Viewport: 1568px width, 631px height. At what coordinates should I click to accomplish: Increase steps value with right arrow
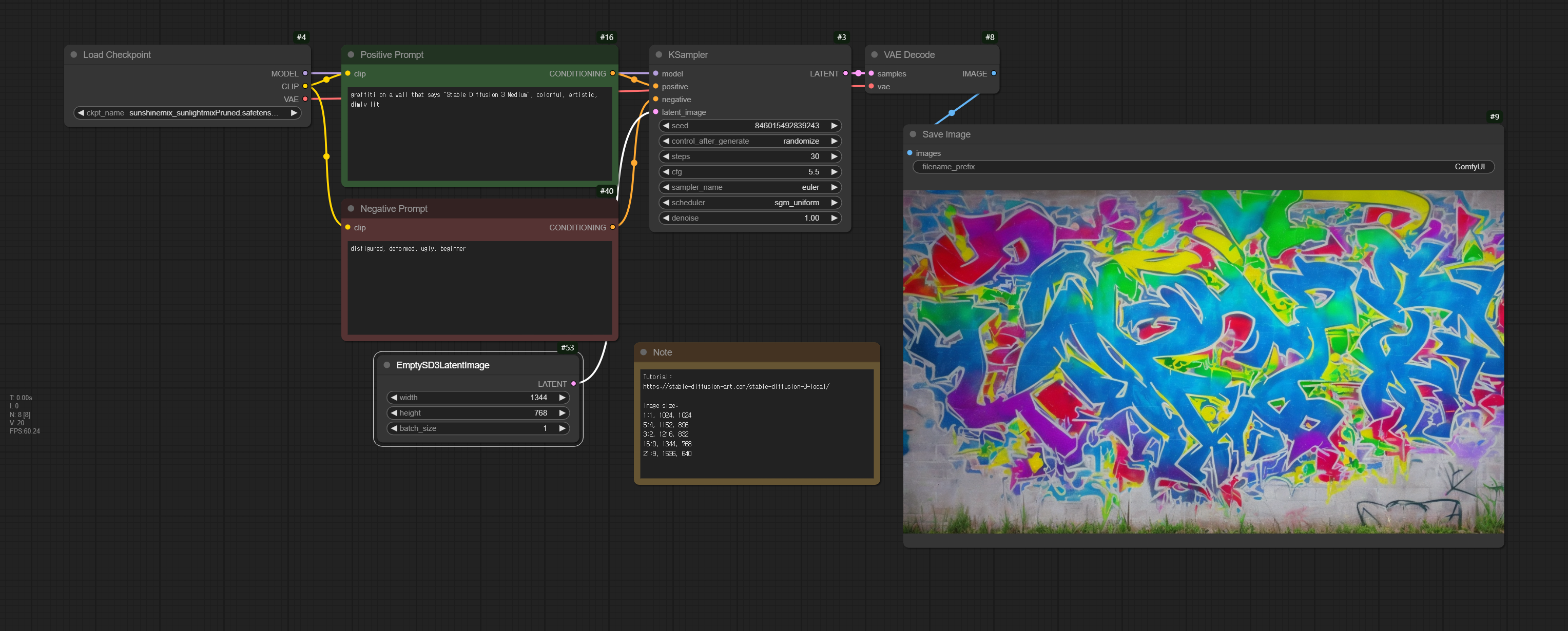834,156
